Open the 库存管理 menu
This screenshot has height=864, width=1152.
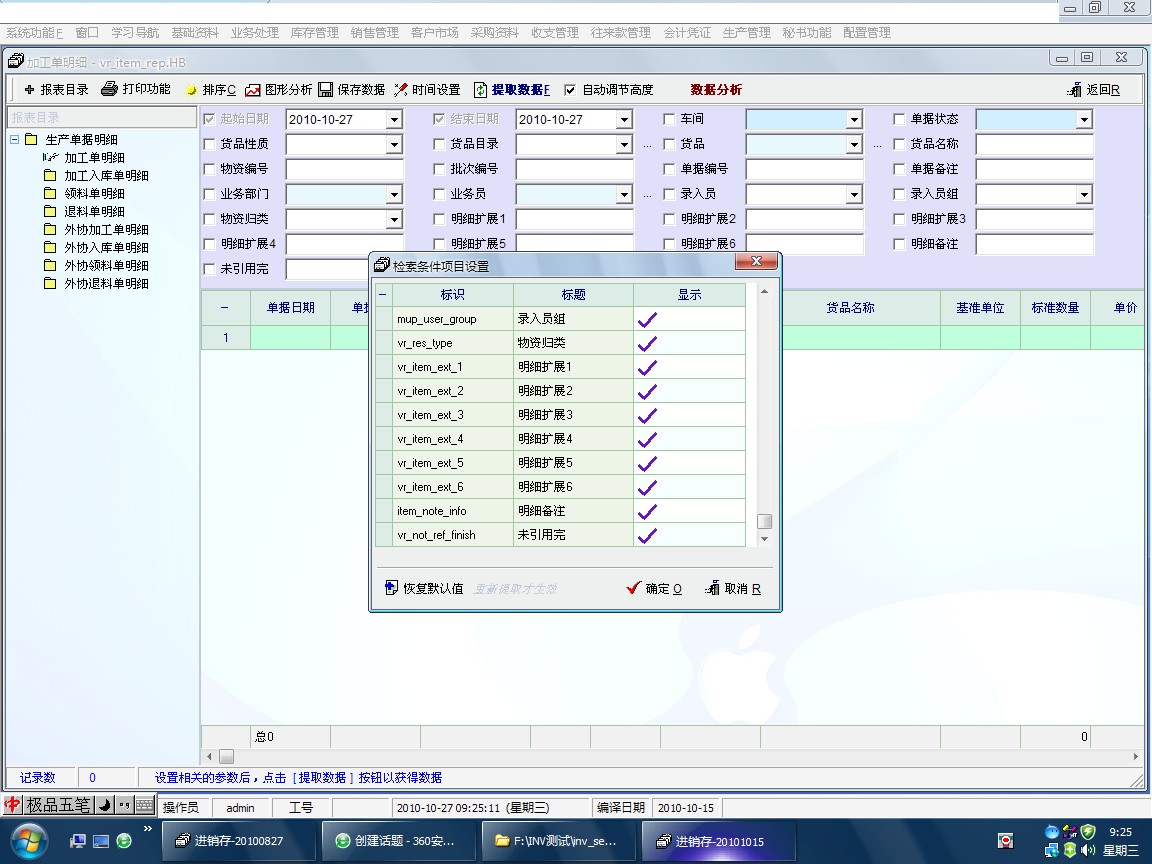(314, 33)
